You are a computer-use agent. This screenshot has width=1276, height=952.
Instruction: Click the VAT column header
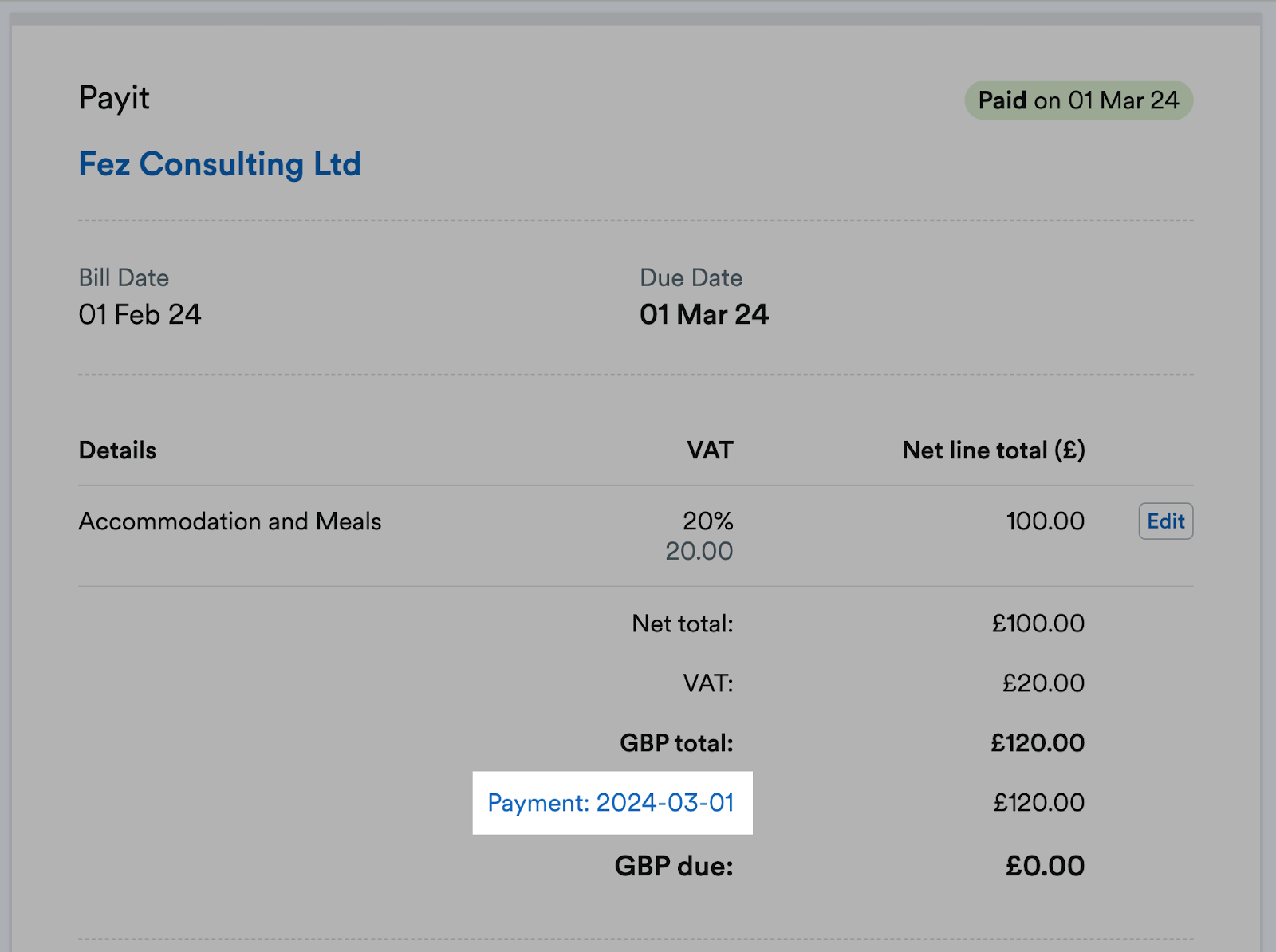709,450
